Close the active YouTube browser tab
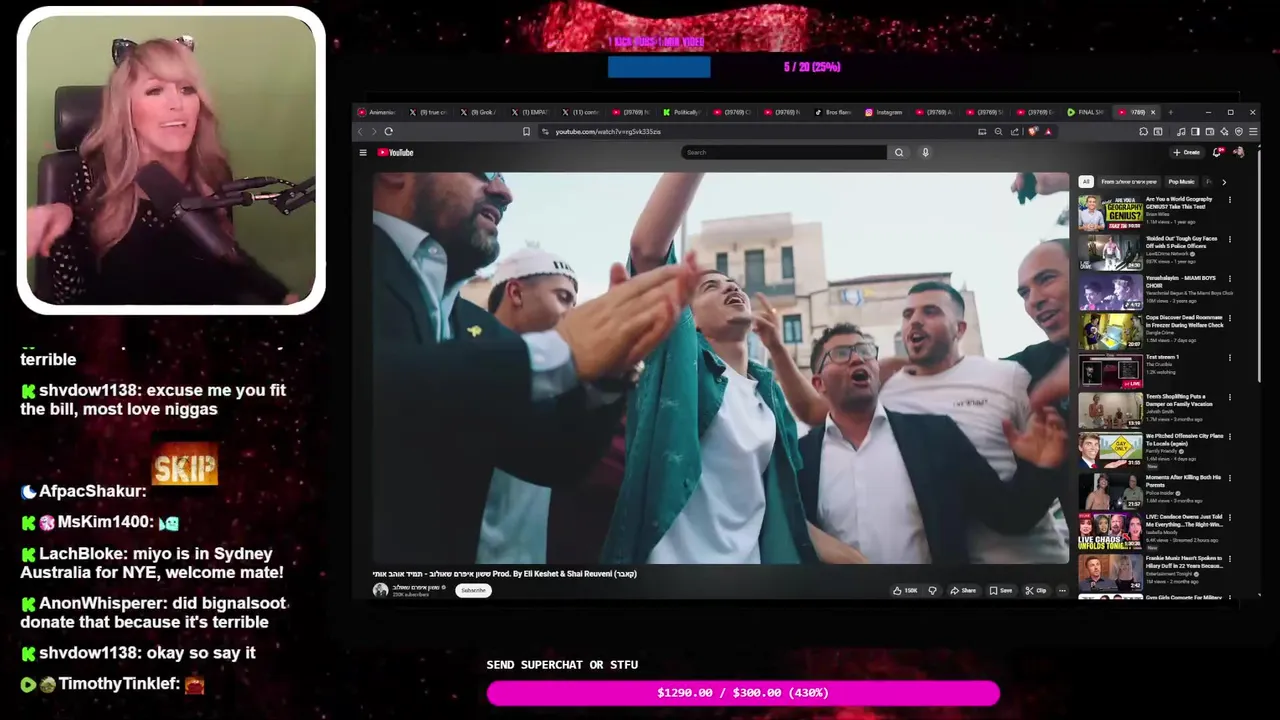Screen dimensions: 1280x720 point(1153,112)
